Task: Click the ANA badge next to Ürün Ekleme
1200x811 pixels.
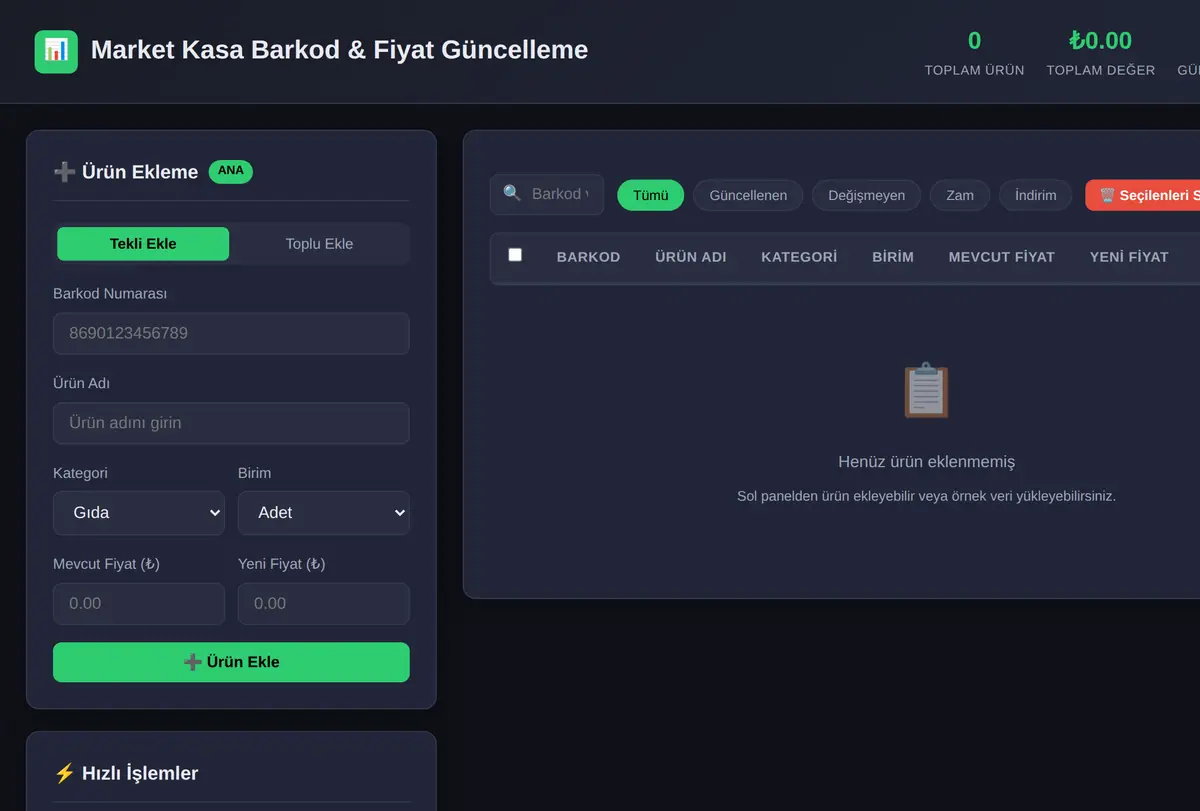Action: click(231, 171)
